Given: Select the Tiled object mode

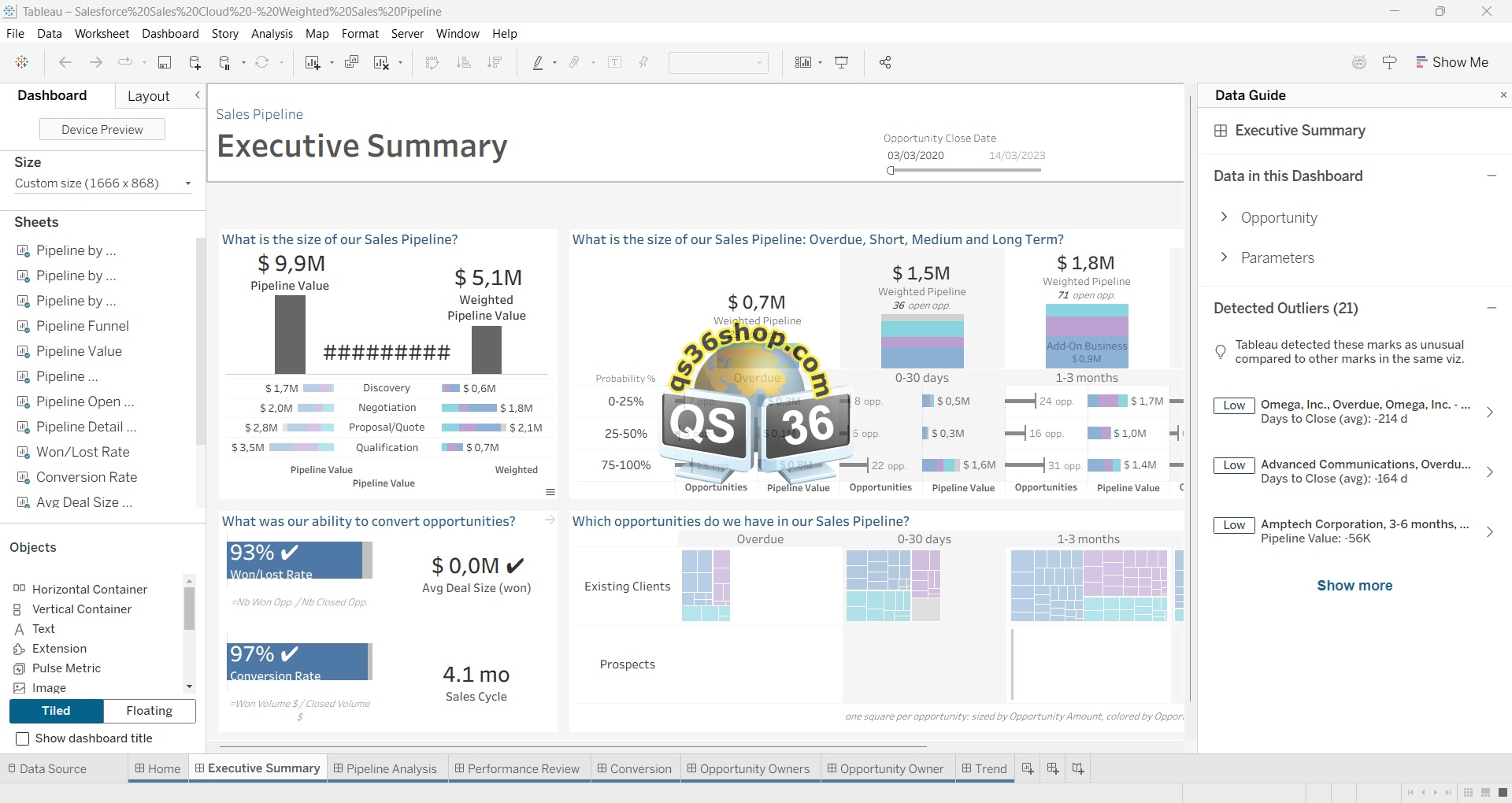Looking at the screenshot, I should pyautogui.click(x=56, y=711).
